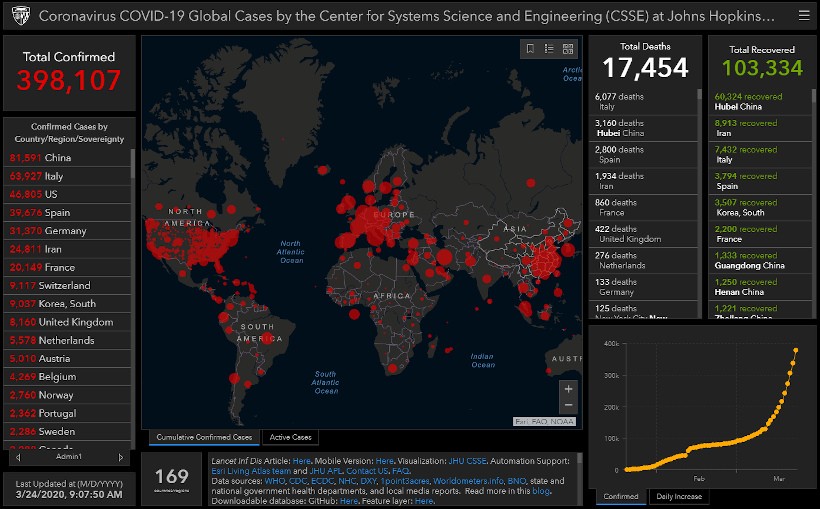This screenshot has height=509, width=820.
Task: Click the 276 deaths Netherlands entry
Action: pyautogui.click(x=643, y=261)
